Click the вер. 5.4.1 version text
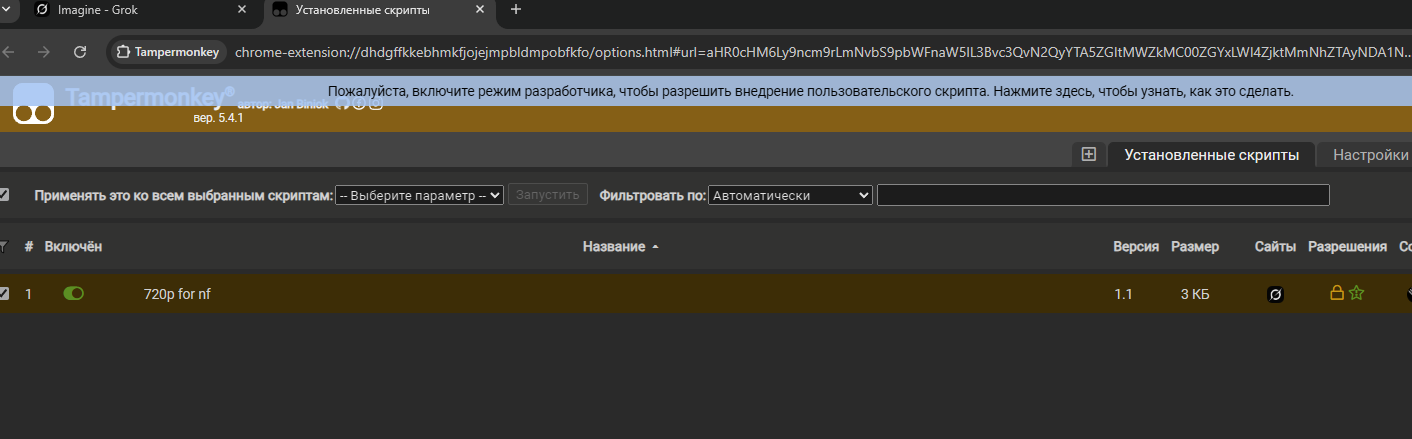 pyautogui.click(x=218, y=118)
